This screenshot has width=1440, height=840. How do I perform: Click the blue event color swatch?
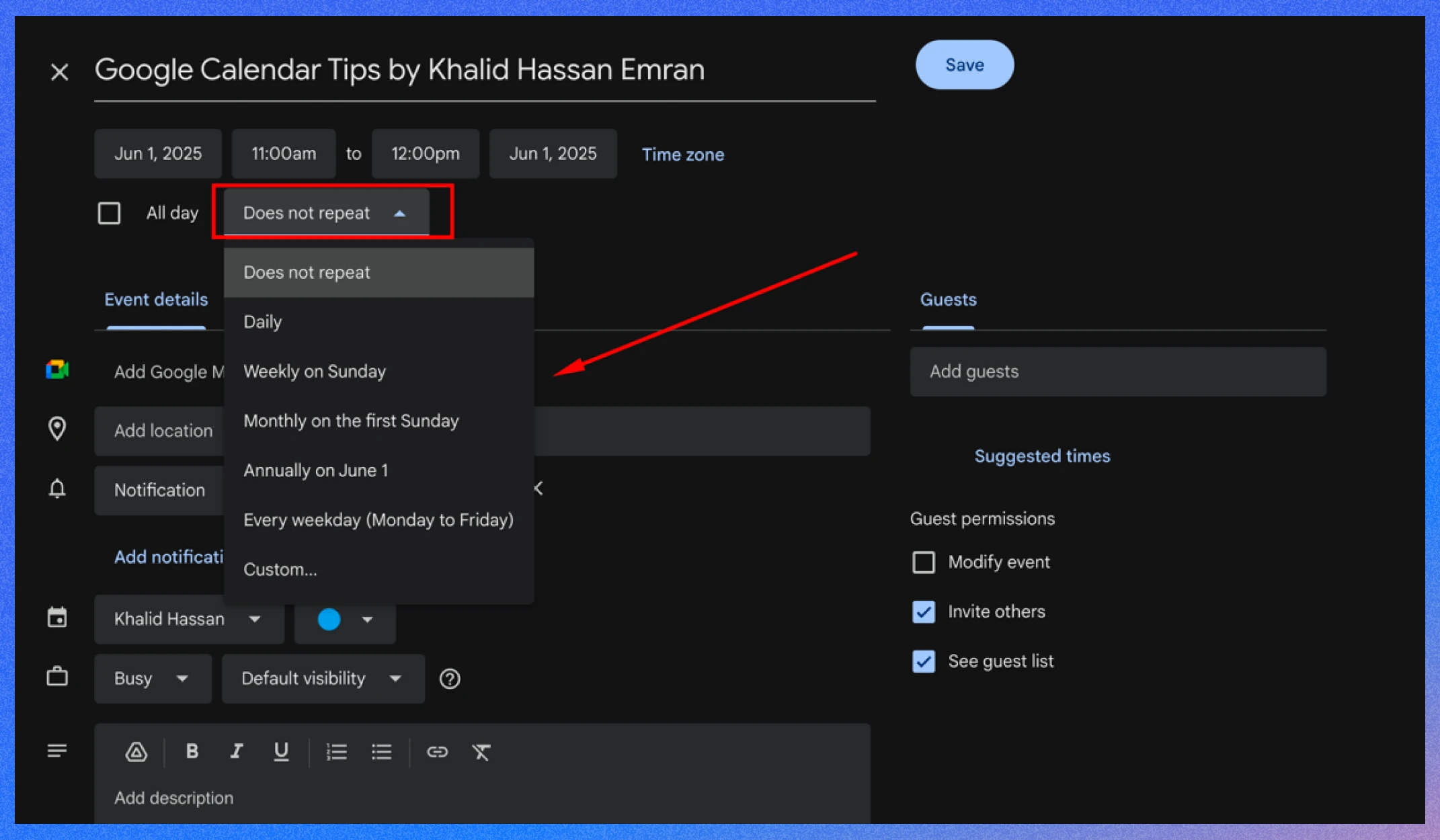pos(329,619)
